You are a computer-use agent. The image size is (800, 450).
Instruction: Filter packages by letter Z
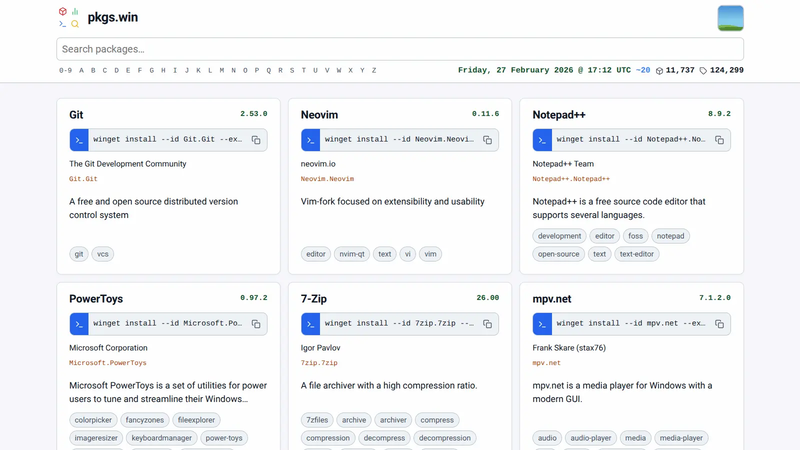(374, 70)
